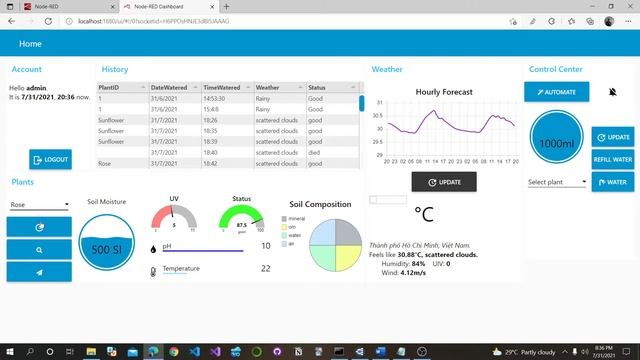Click the History table scrollbar thumb
Viewport: 640px width, 360px height.
click(x=362, y=103)
